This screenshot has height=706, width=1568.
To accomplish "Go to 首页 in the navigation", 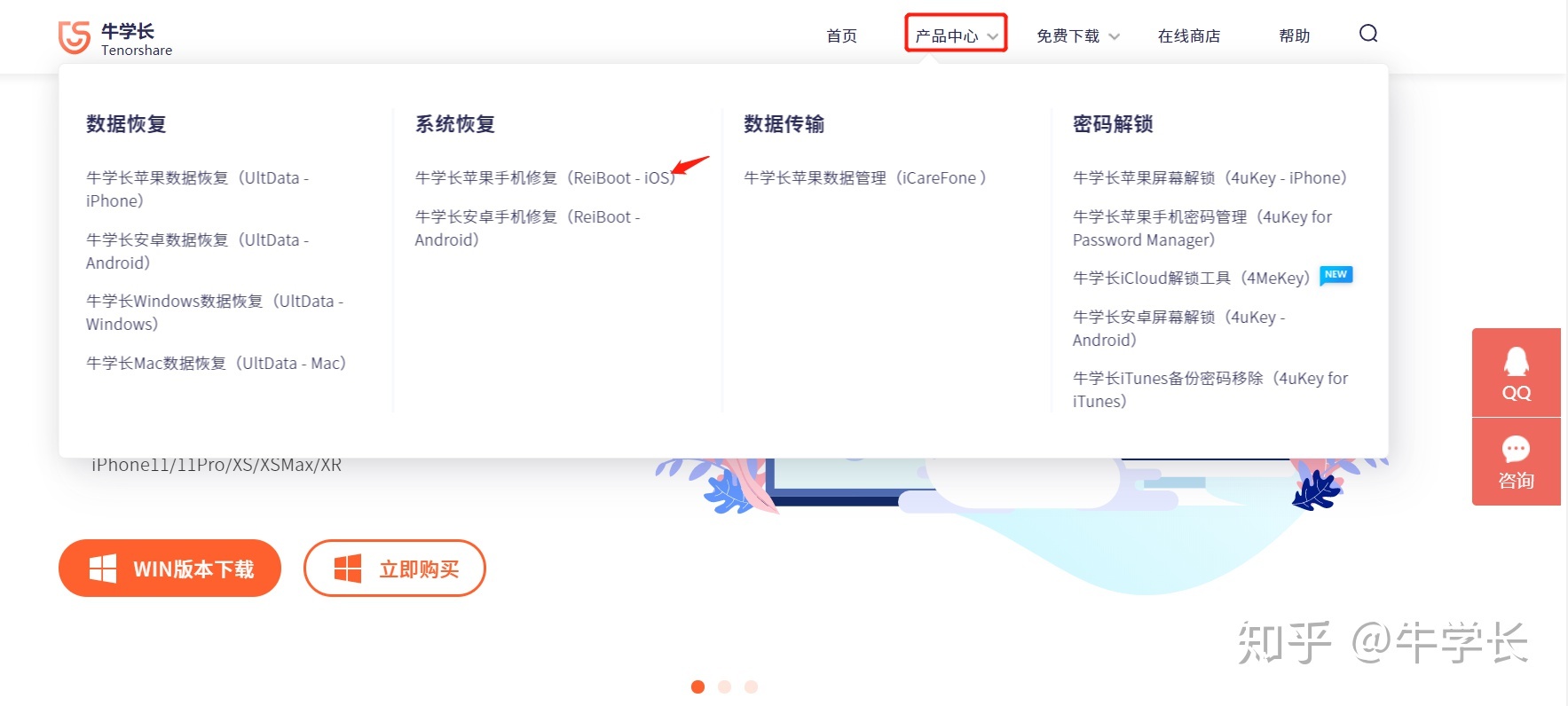I will click(841, 35).
